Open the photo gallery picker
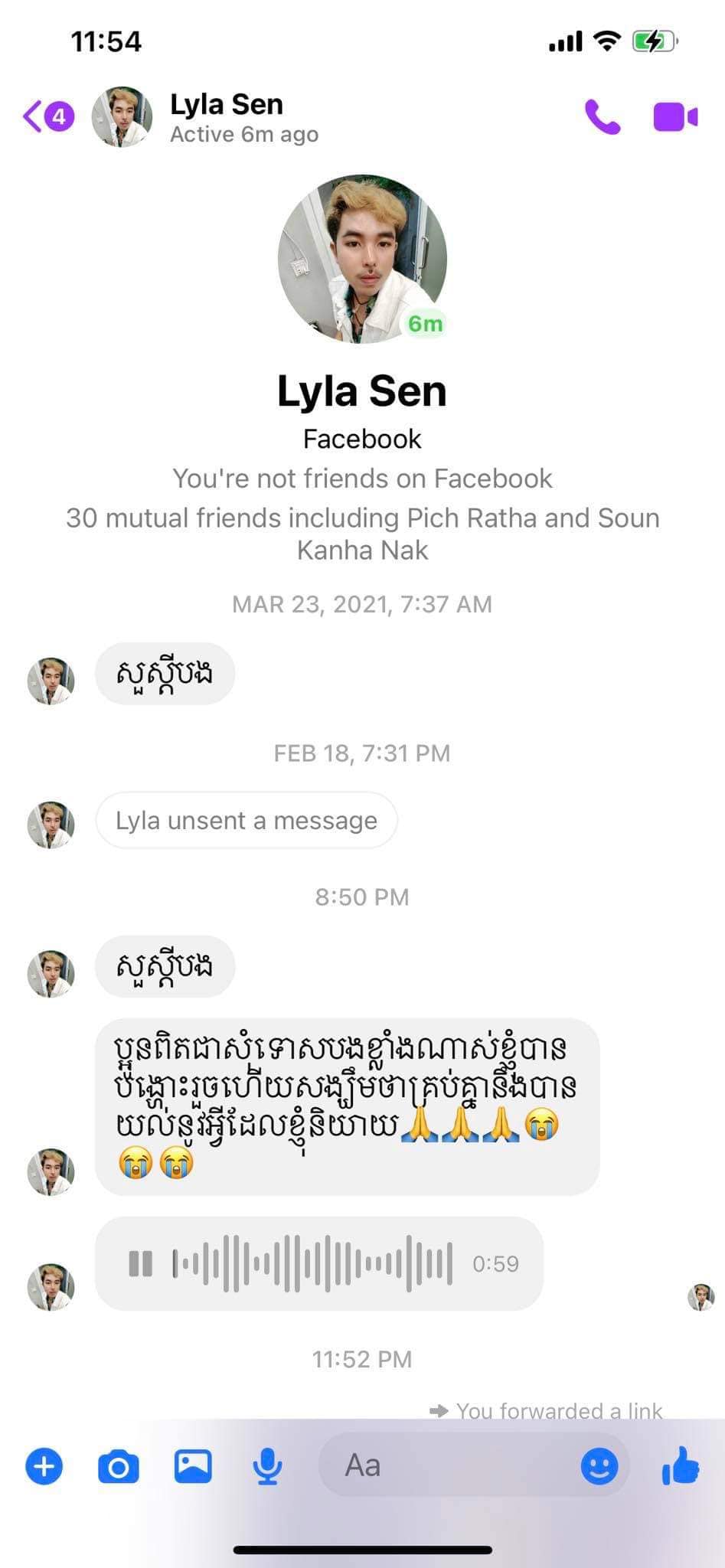Image resolution: width=725 pixels, height=1568 pixels. (x=193, y=1466)
